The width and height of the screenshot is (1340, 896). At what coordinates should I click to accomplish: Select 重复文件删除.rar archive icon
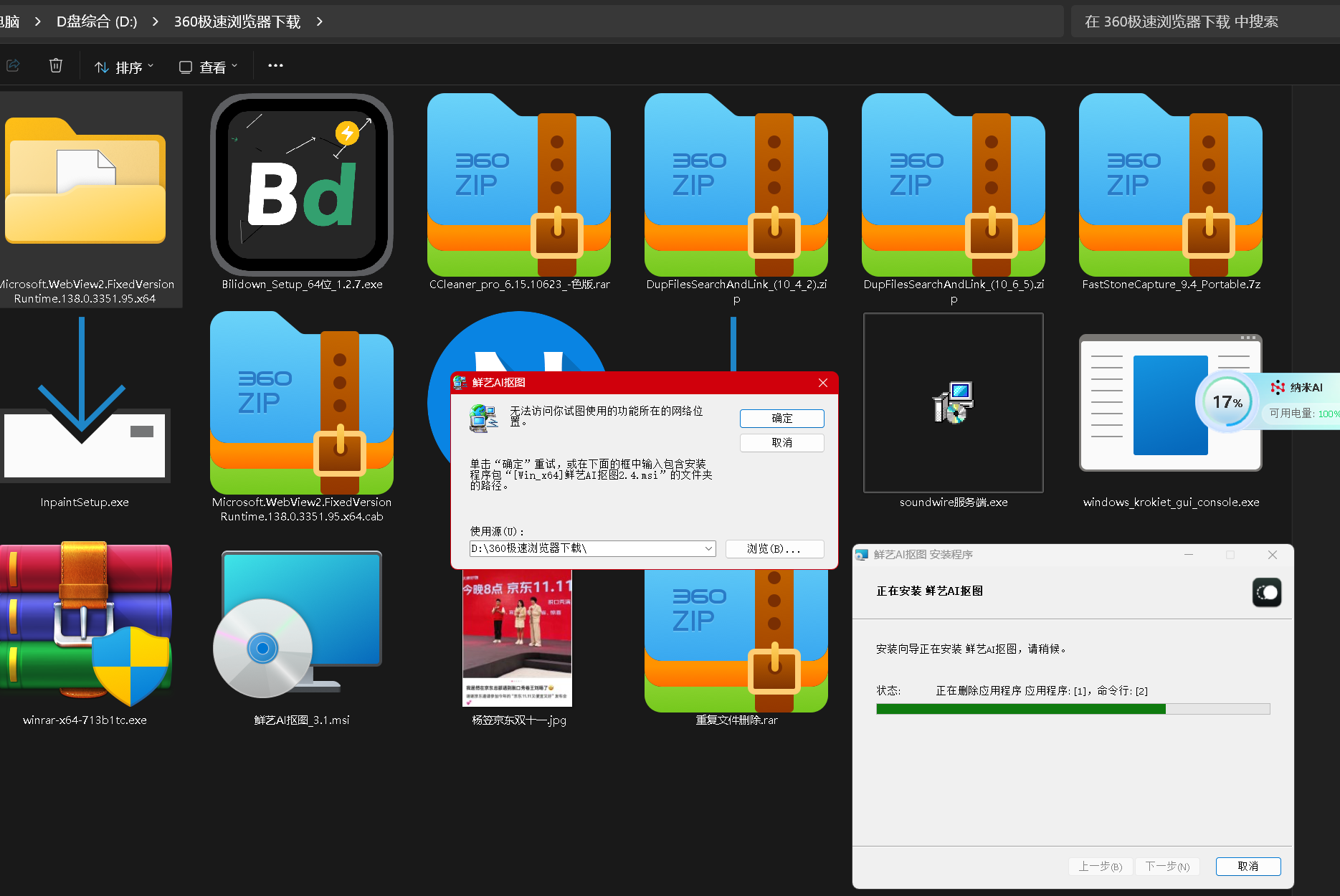[x=736, y=640]
